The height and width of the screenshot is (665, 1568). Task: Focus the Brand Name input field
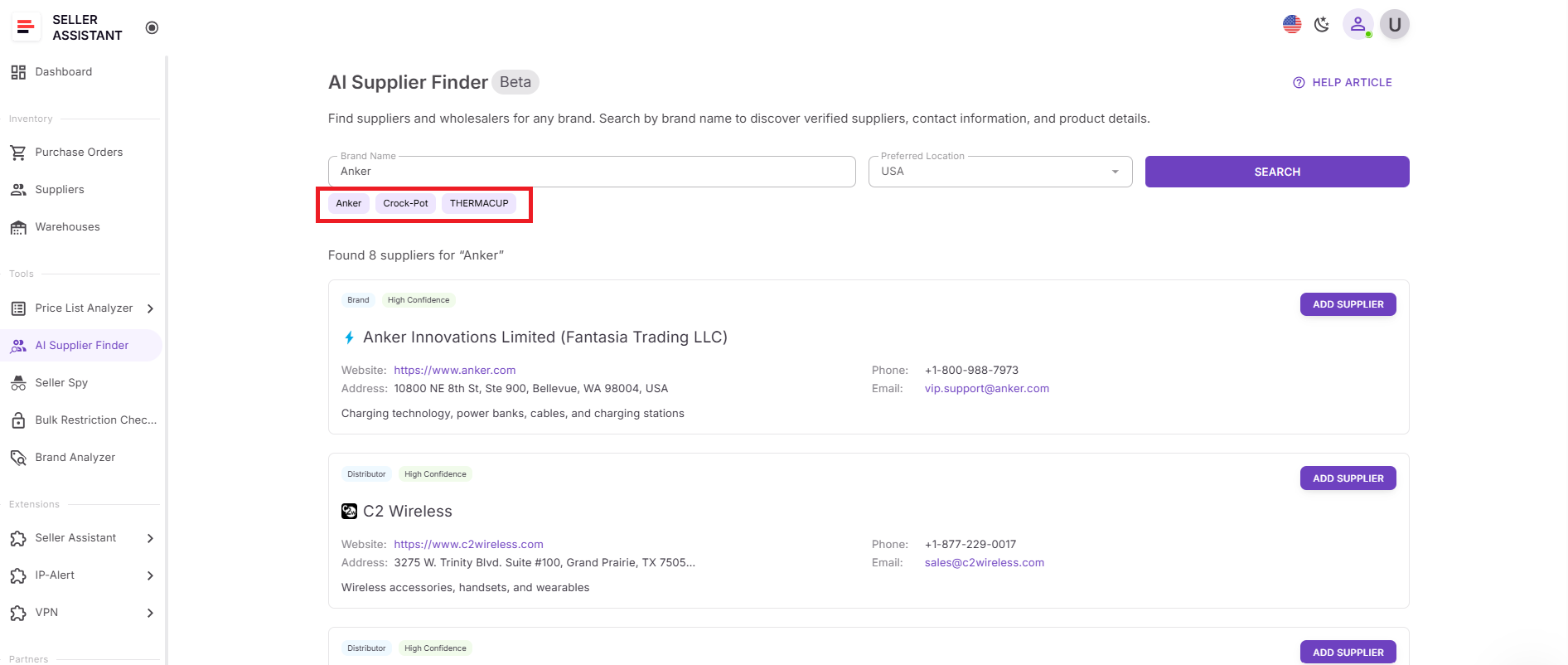pos(592,172)
